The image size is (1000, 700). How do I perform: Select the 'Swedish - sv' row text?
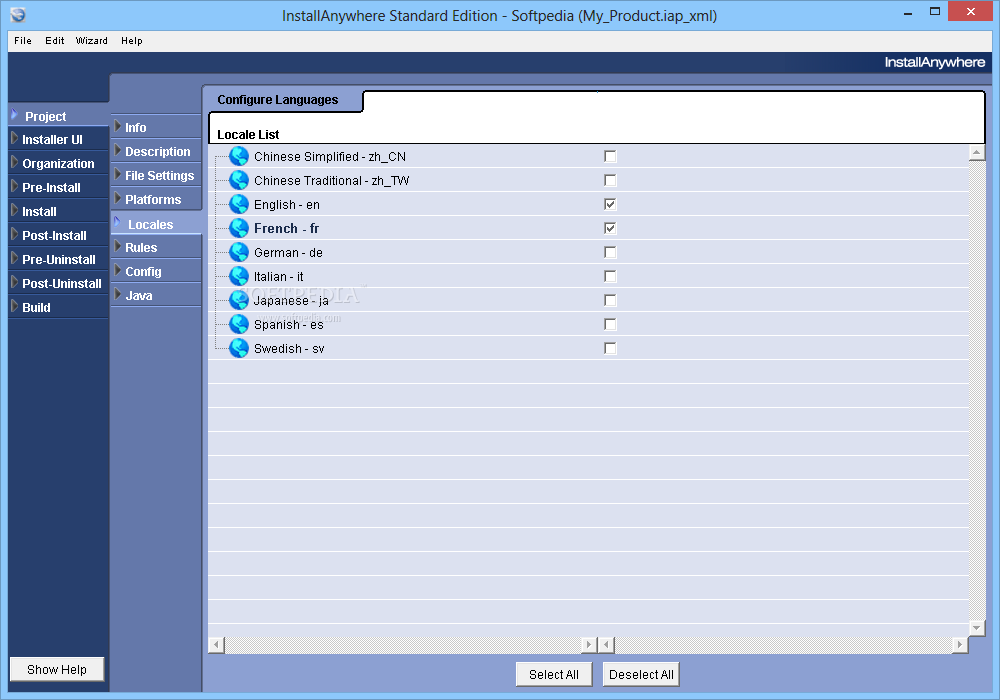click(x=289, y=348)
